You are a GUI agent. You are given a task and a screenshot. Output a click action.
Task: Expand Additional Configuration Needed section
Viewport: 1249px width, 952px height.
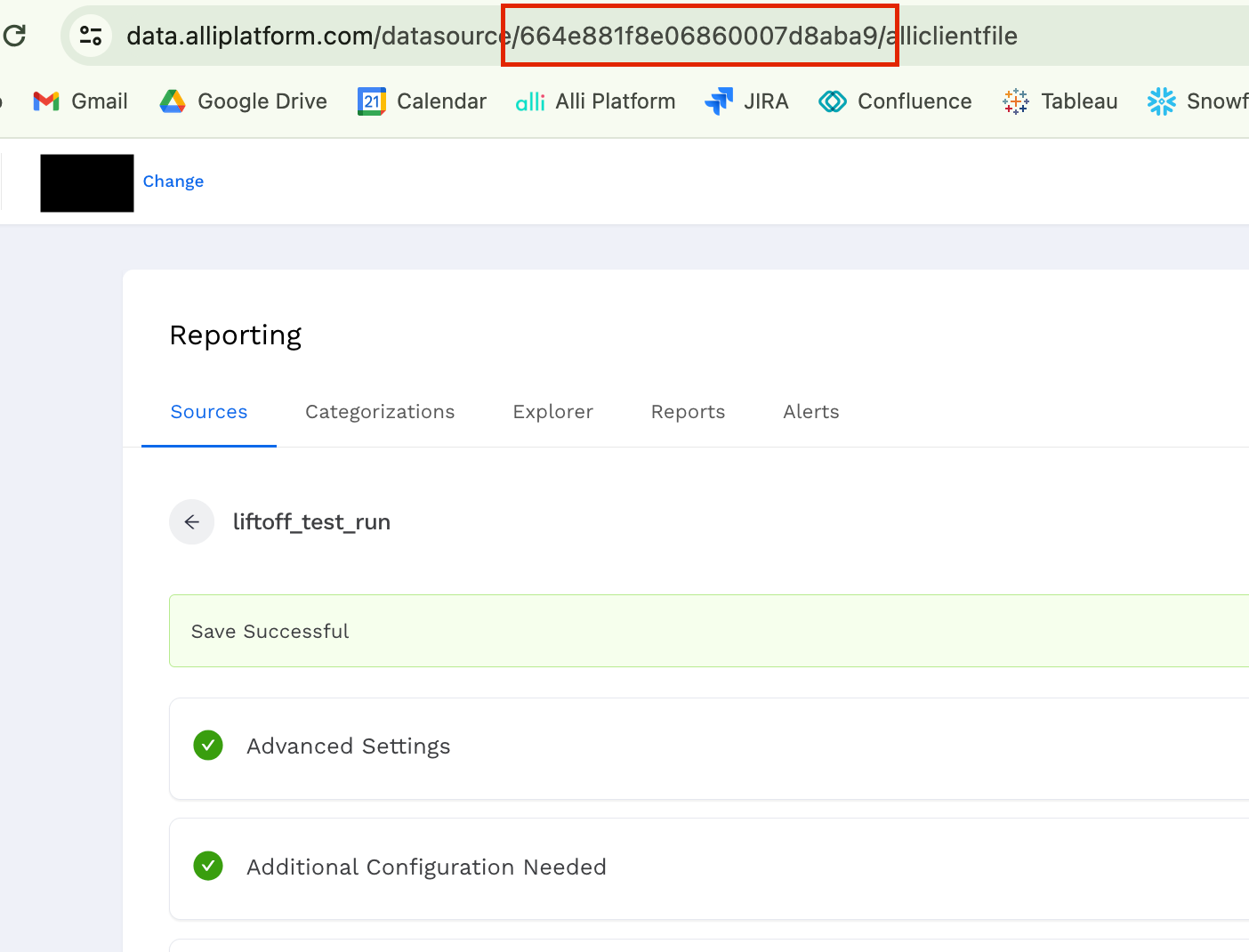coord(426,867)
